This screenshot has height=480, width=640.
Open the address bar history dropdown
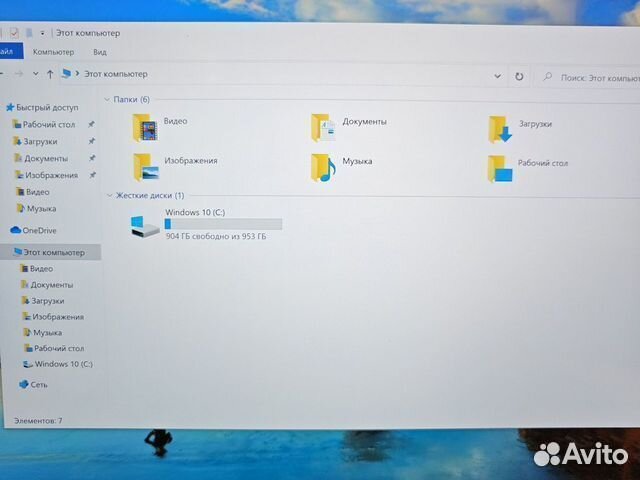[497, 76]
